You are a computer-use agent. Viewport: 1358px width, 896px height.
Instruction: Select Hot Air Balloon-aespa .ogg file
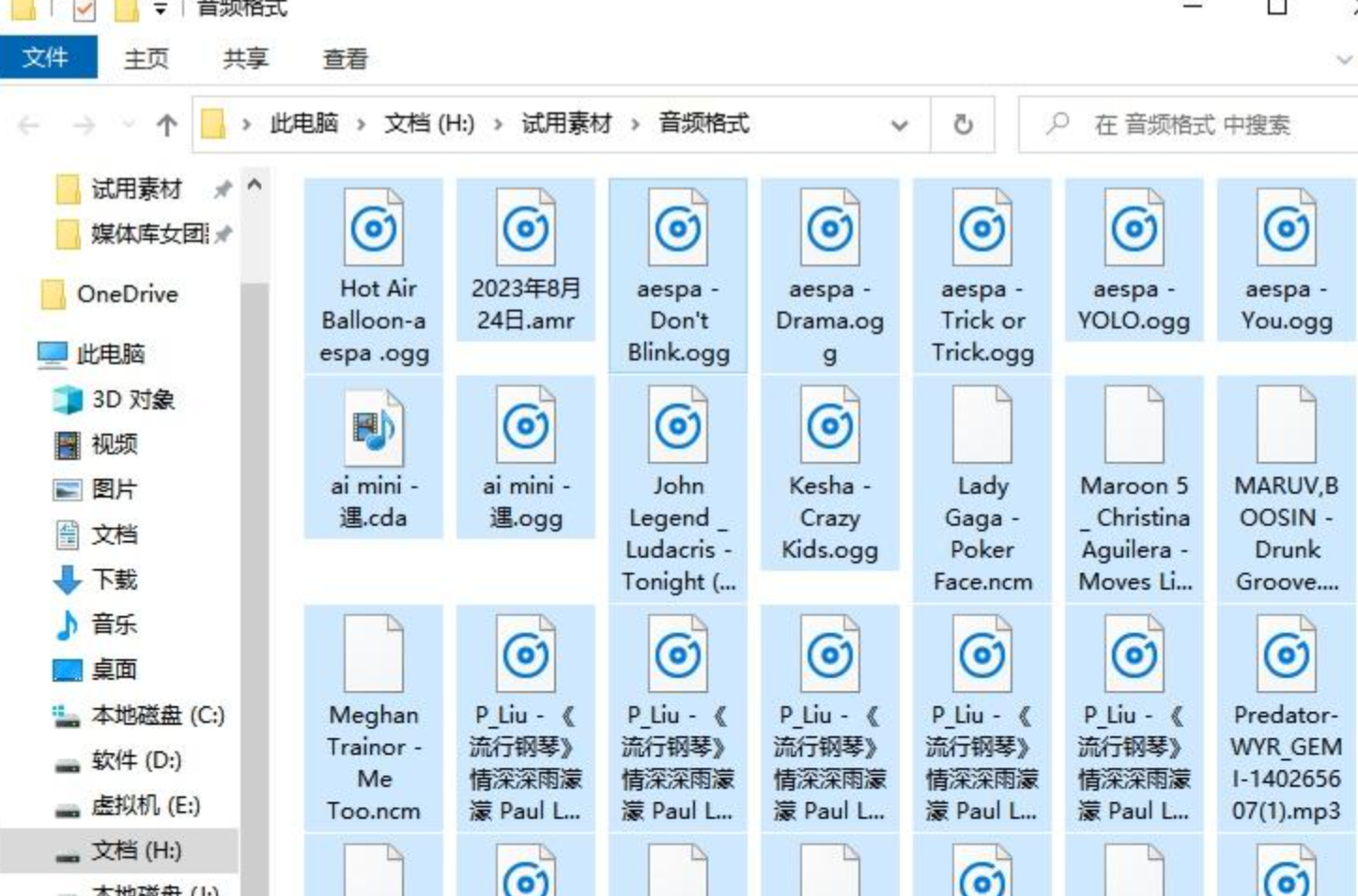click(374, 275)
